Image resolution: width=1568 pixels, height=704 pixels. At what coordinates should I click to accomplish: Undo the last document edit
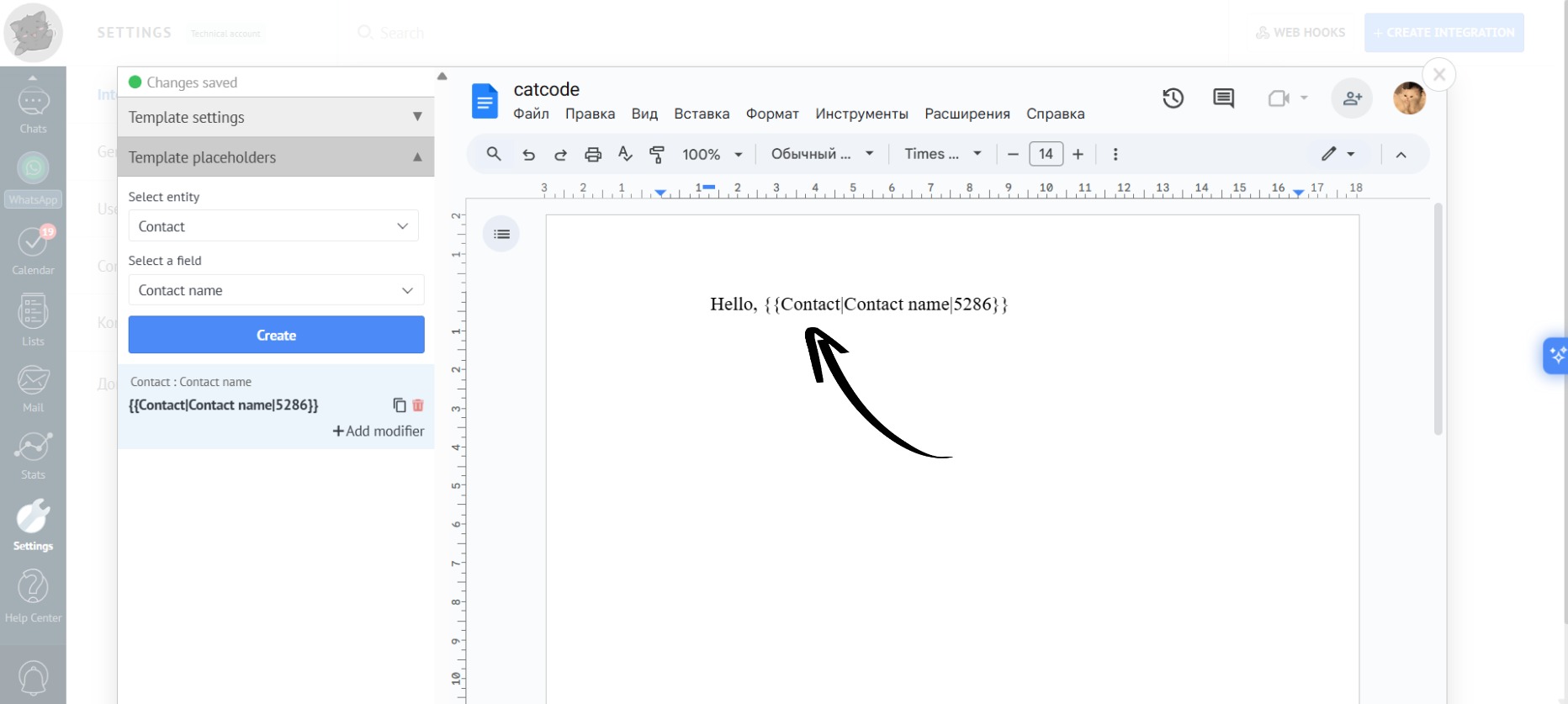[528, 155]
